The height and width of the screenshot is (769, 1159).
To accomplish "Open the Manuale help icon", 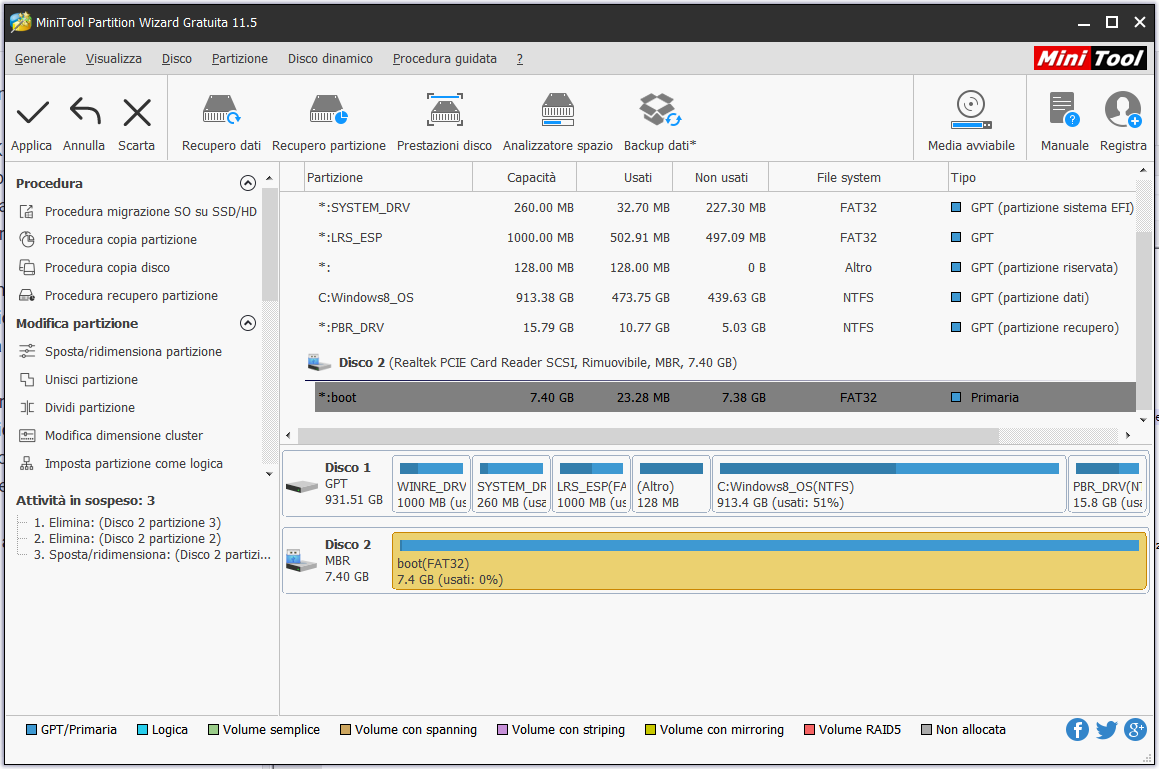I will click(1064, 110).
